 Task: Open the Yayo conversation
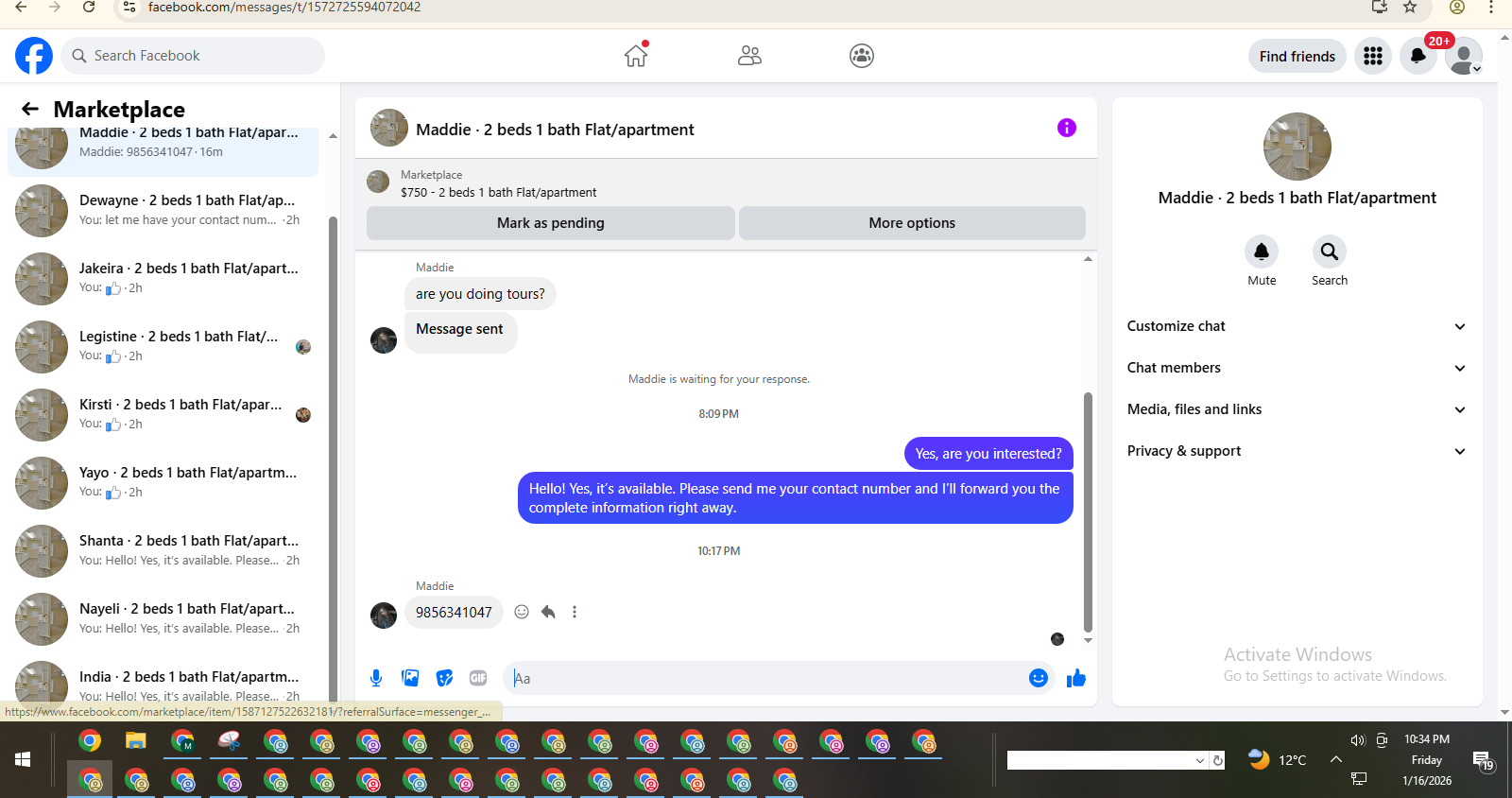pyautogui.click(x=163, y=483)
